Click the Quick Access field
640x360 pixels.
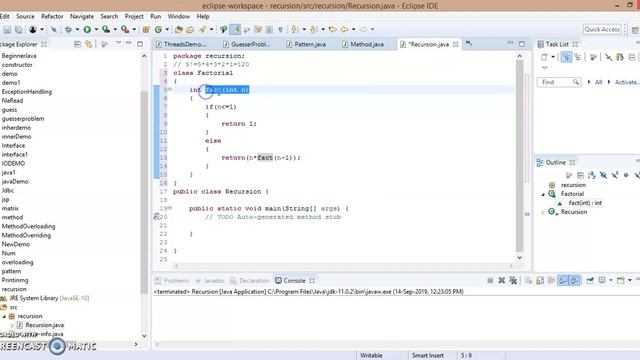(602, 29)
